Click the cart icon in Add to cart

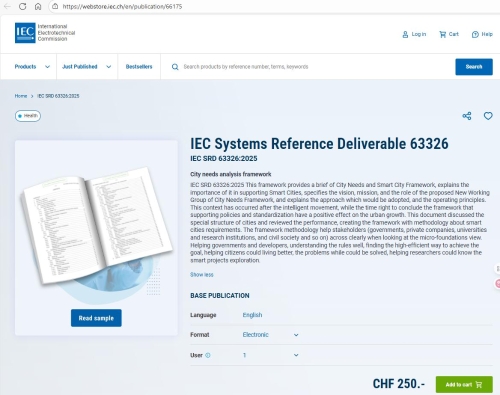479,385
